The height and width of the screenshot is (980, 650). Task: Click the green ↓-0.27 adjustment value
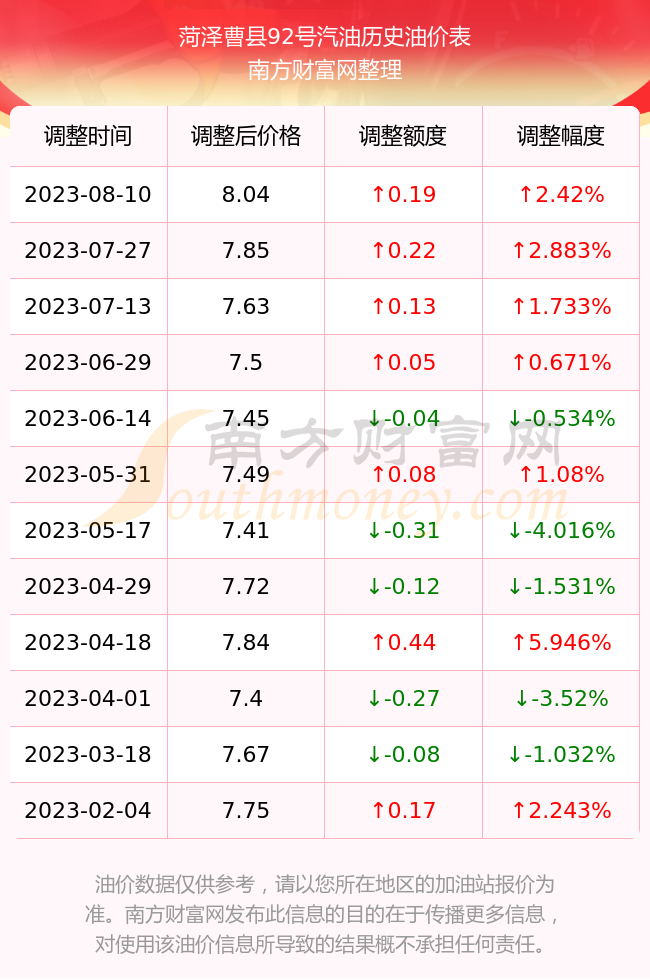click(x=403, y=698)
